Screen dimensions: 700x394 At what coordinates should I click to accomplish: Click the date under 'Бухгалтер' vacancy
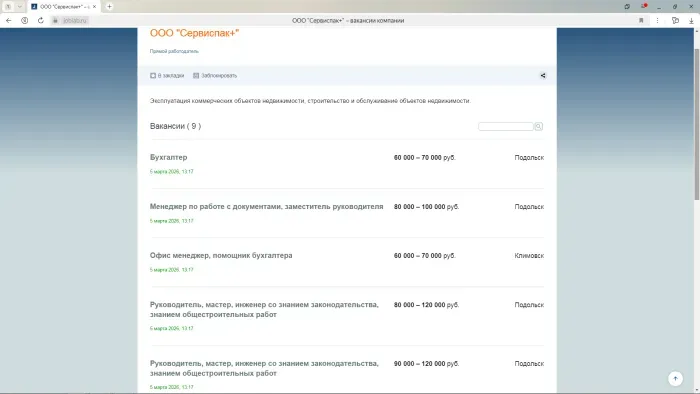coord(171,171)
